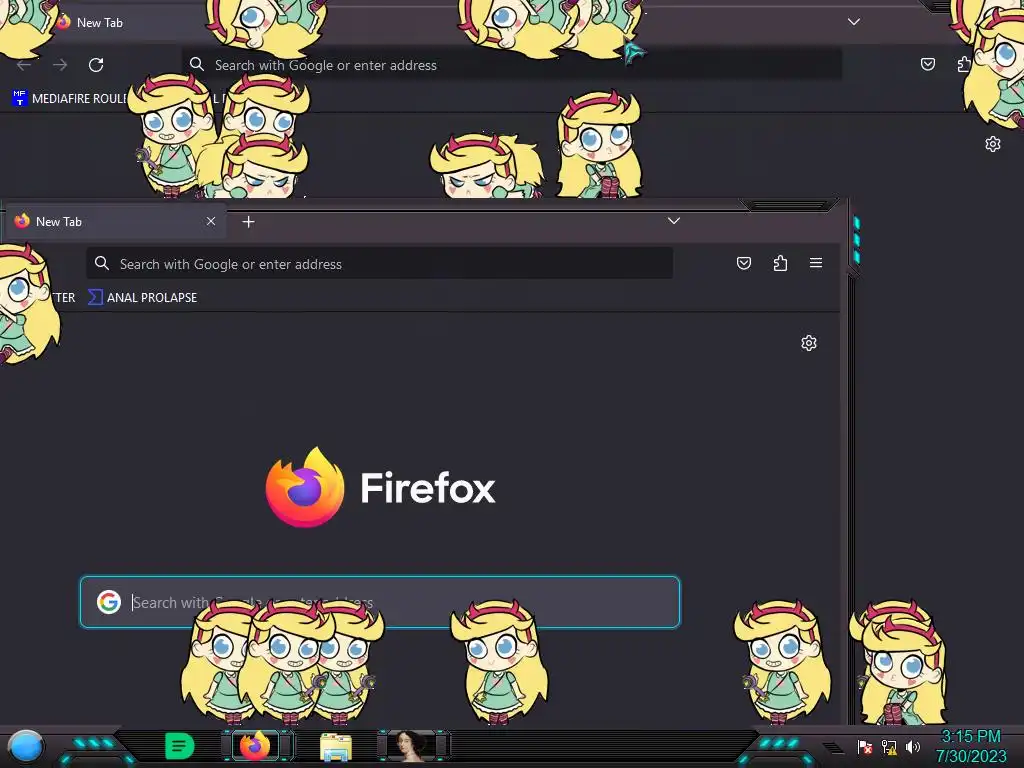Image resolution: width=1024 pixels, height=768 pixels.
Task: Focus the front window's address bar
Action: 379,264
